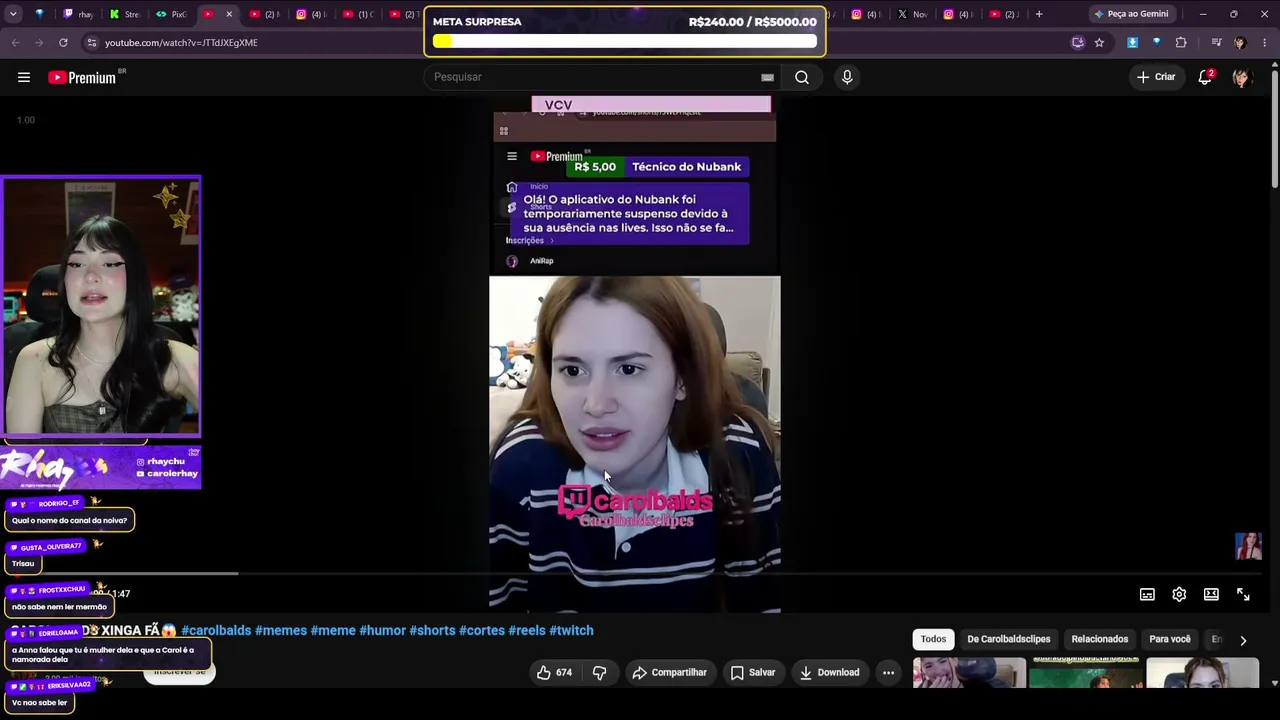Click the Peça ao Gemini button
This screenshot has width=1280, height=720.
(1132, 14)
